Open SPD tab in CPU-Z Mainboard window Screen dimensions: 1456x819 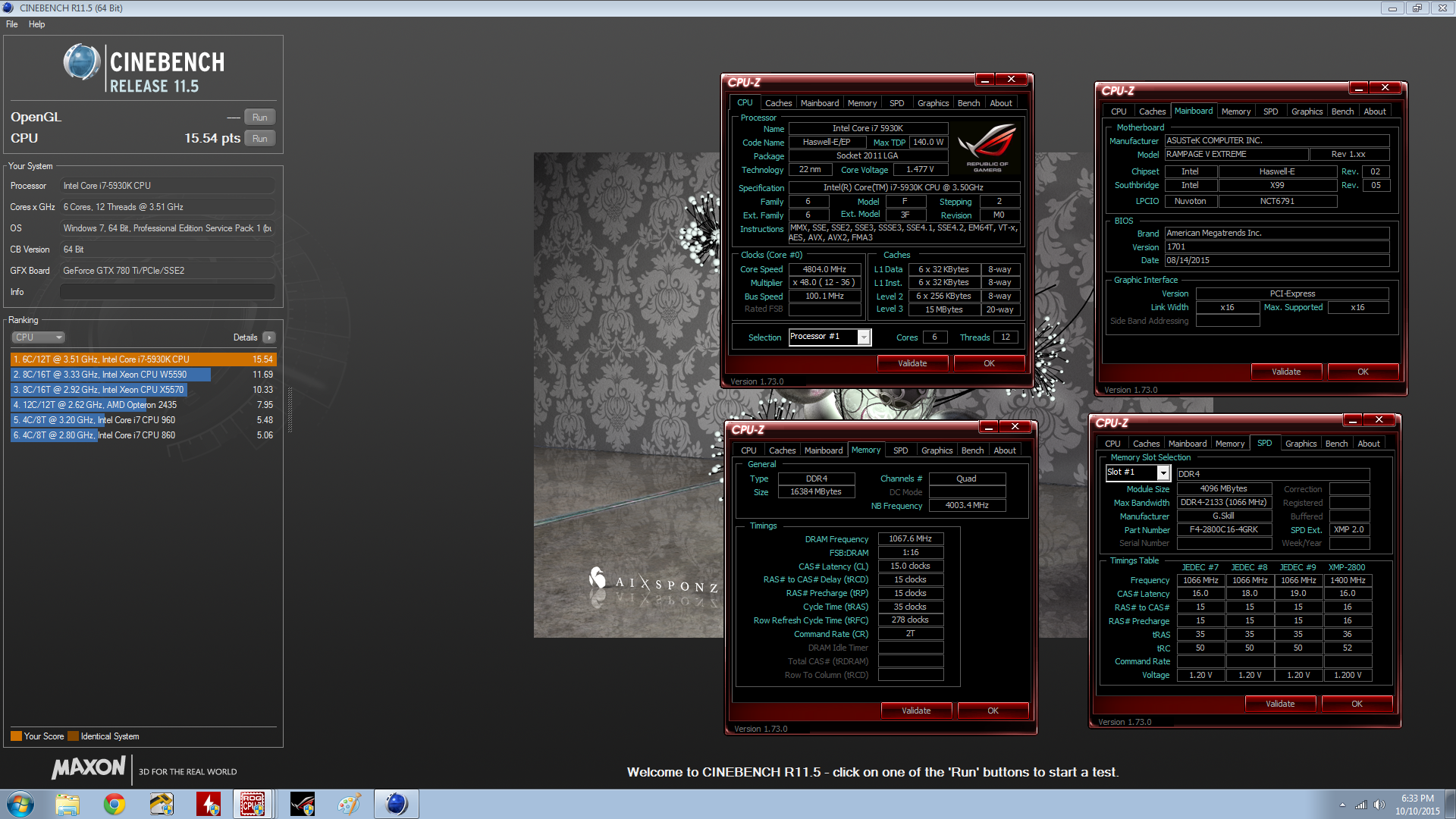click(1271, 111)
